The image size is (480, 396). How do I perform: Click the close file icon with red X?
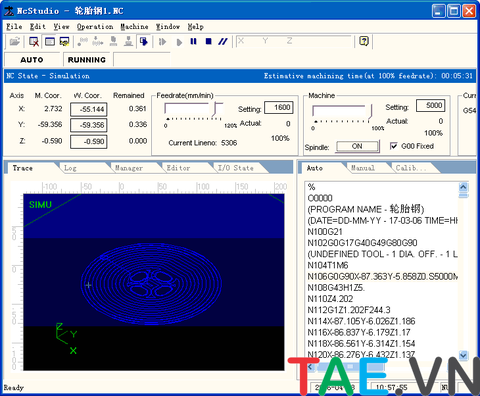click(34, 42)
